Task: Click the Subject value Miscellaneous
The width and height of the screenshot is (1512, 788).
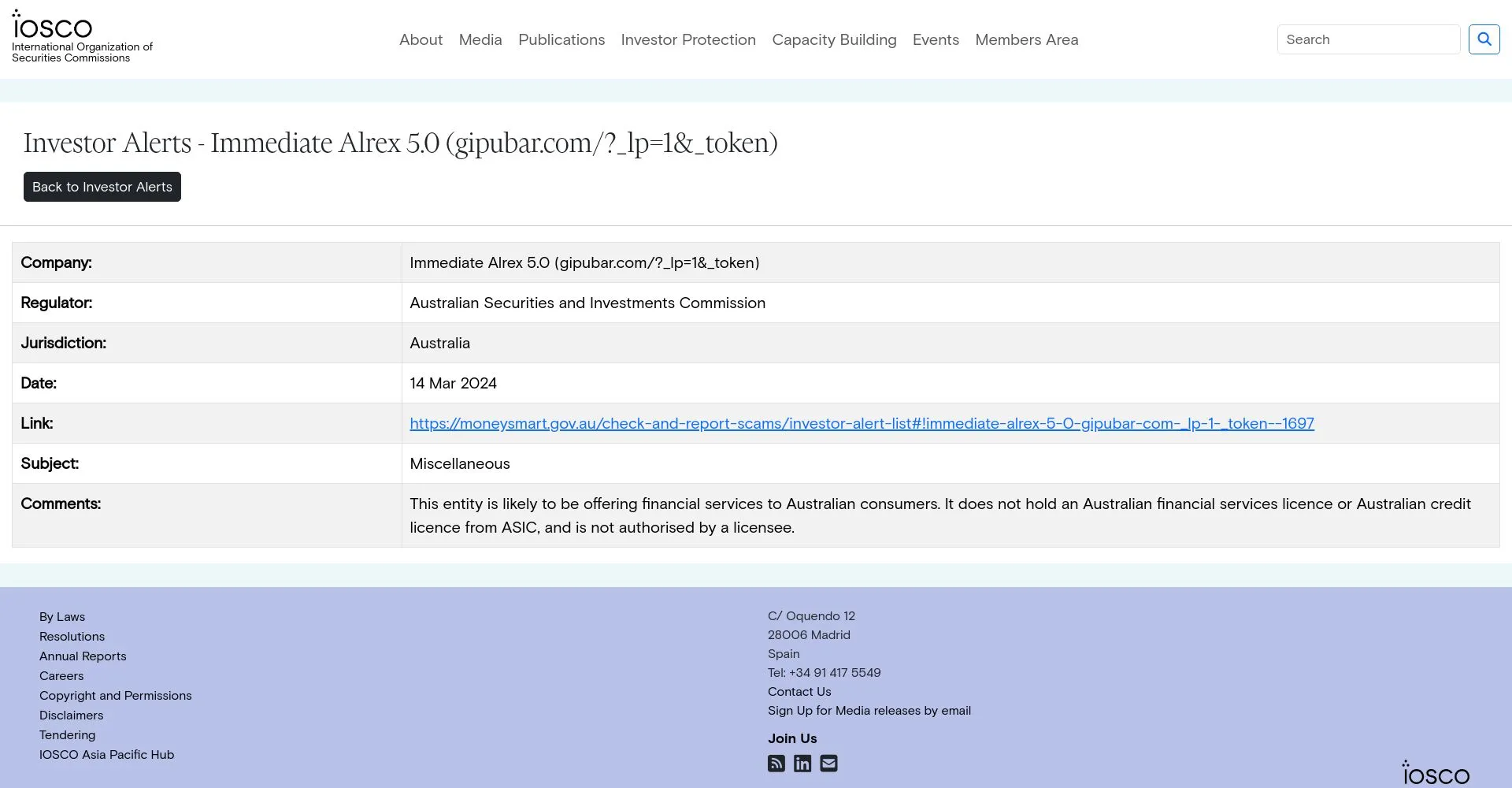Action: click(x=460, y=463)
